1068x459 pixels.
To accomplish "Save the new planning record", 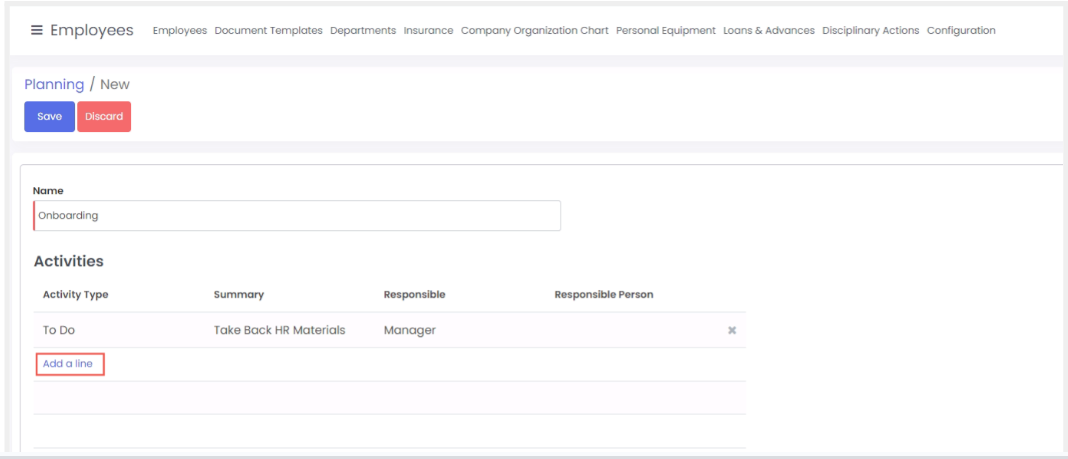I will (49, 117).
